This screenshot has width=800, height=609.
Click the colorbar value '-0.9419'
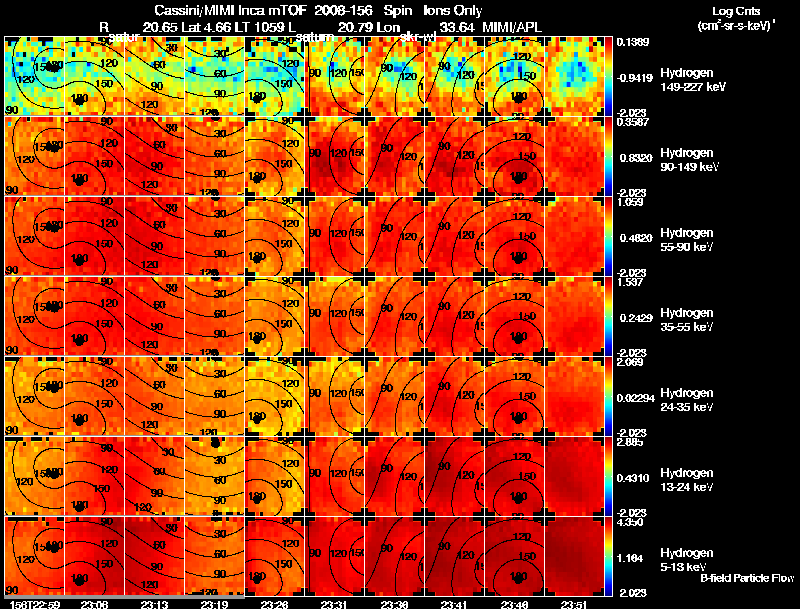(x=635, y=78)
